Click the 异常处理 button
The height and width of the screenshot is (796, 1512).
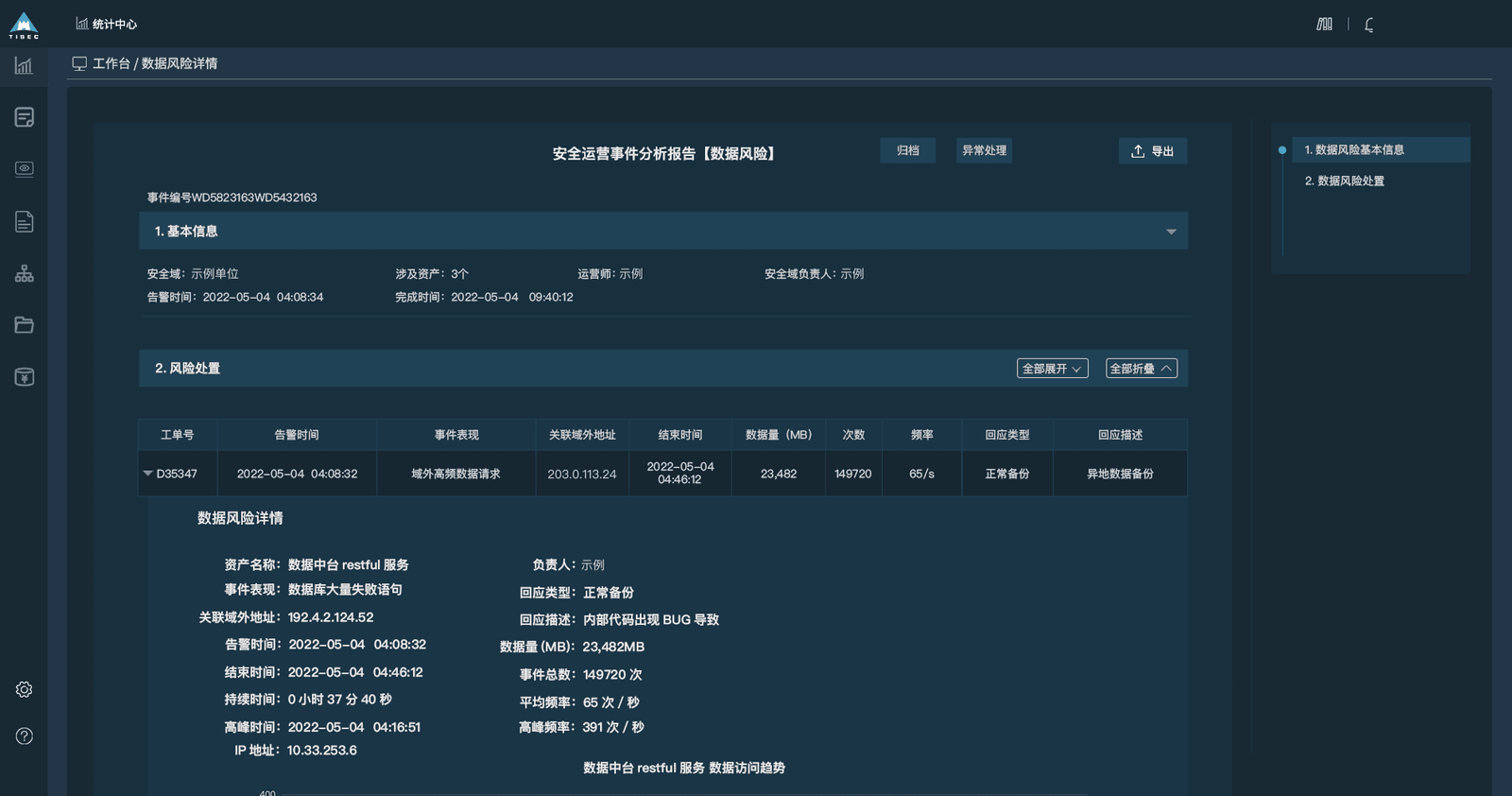tap(985, 150)
